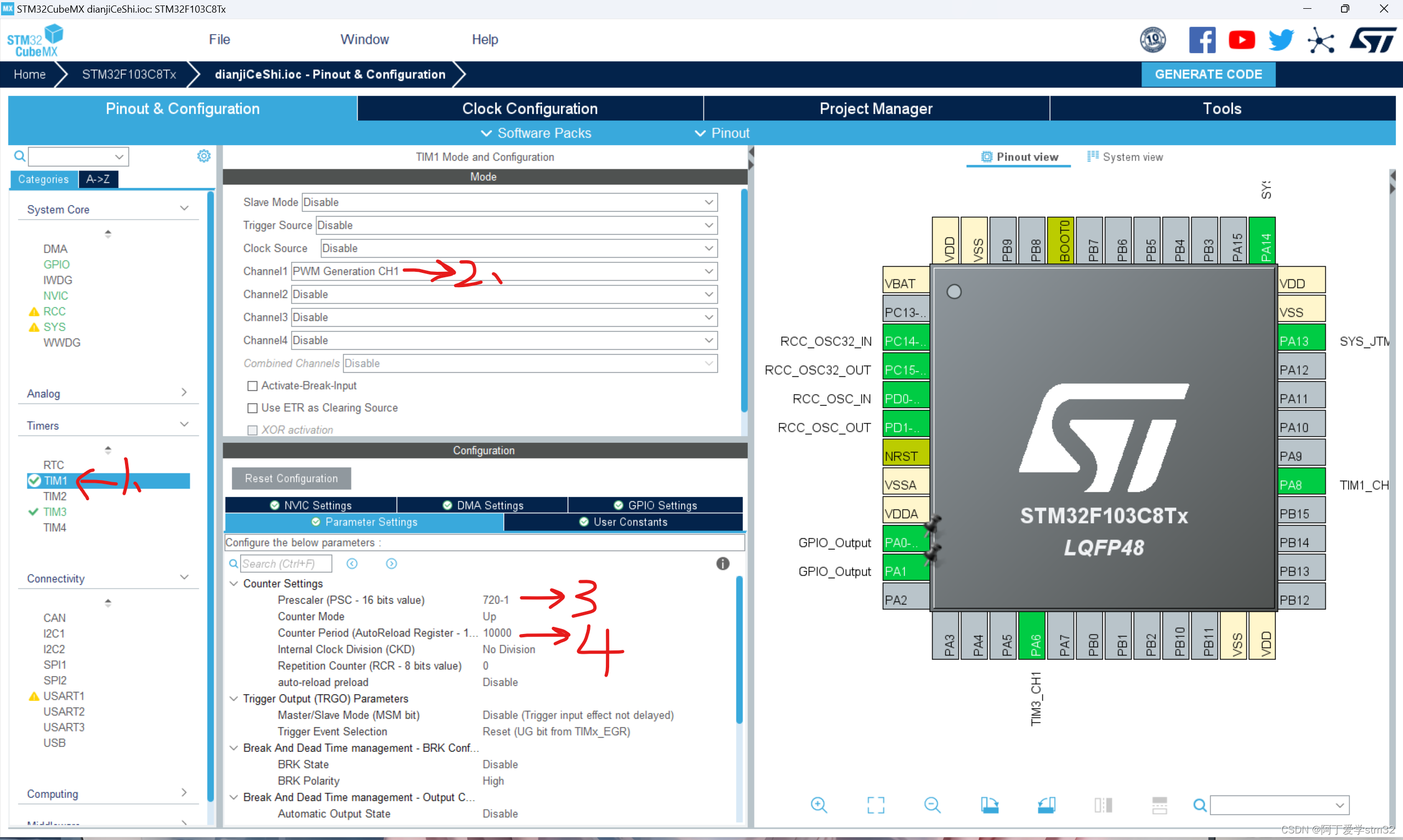Image resolution: width=1403 pixels, height=840 pixels.
Task: Click the Facebook icon in header
Action: coord(1201,39)
